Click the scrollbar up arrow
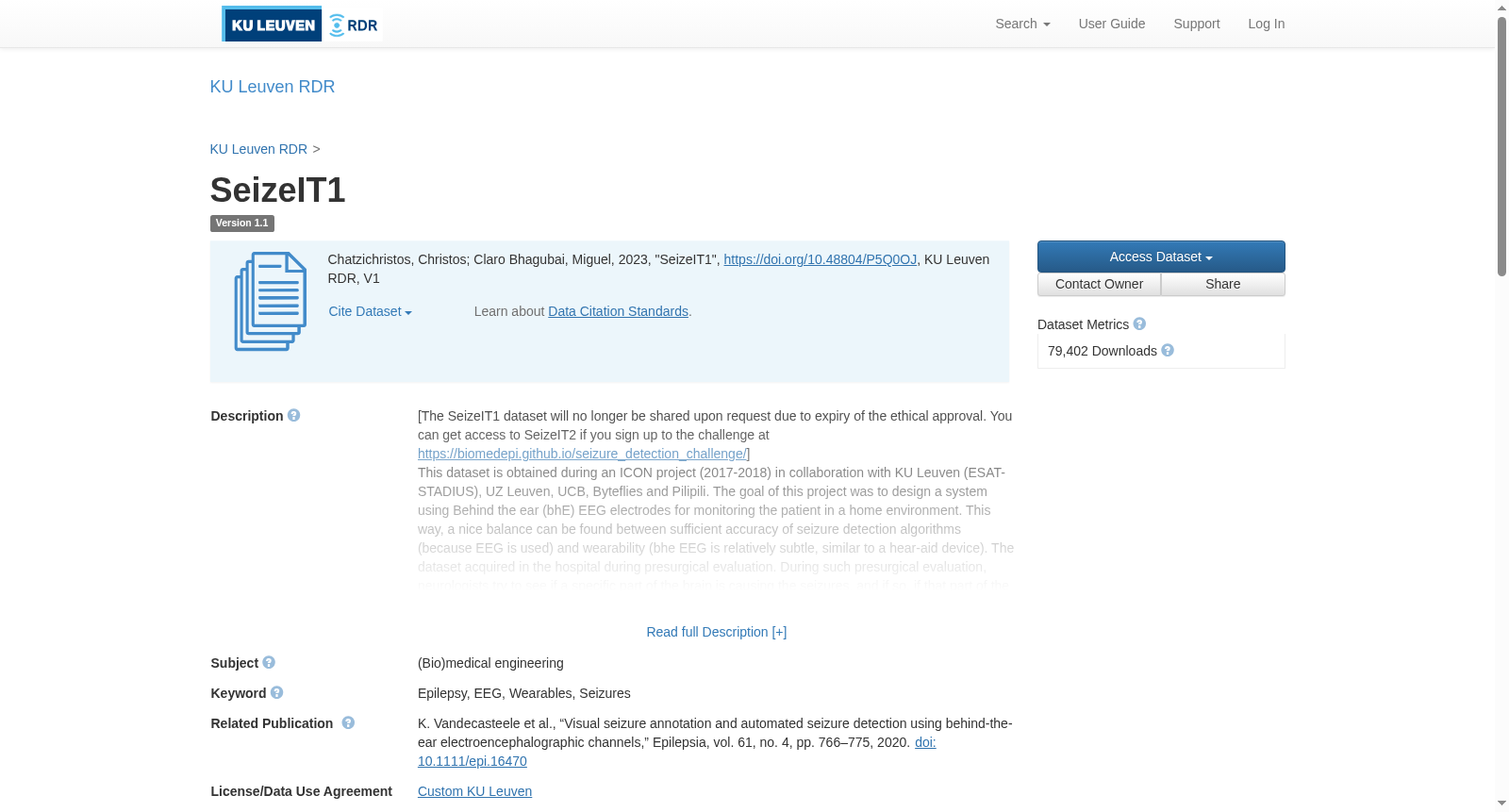The image size is (1509, 812). 1501,8
